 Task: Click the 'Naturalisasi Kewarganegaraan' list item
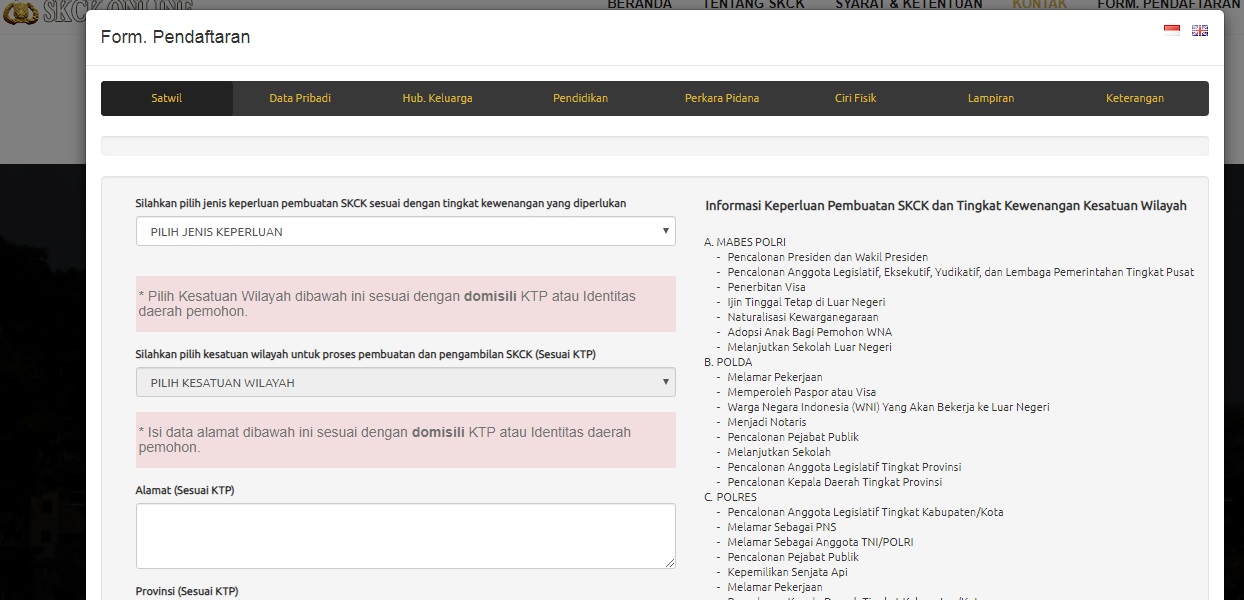coord(803,317)
